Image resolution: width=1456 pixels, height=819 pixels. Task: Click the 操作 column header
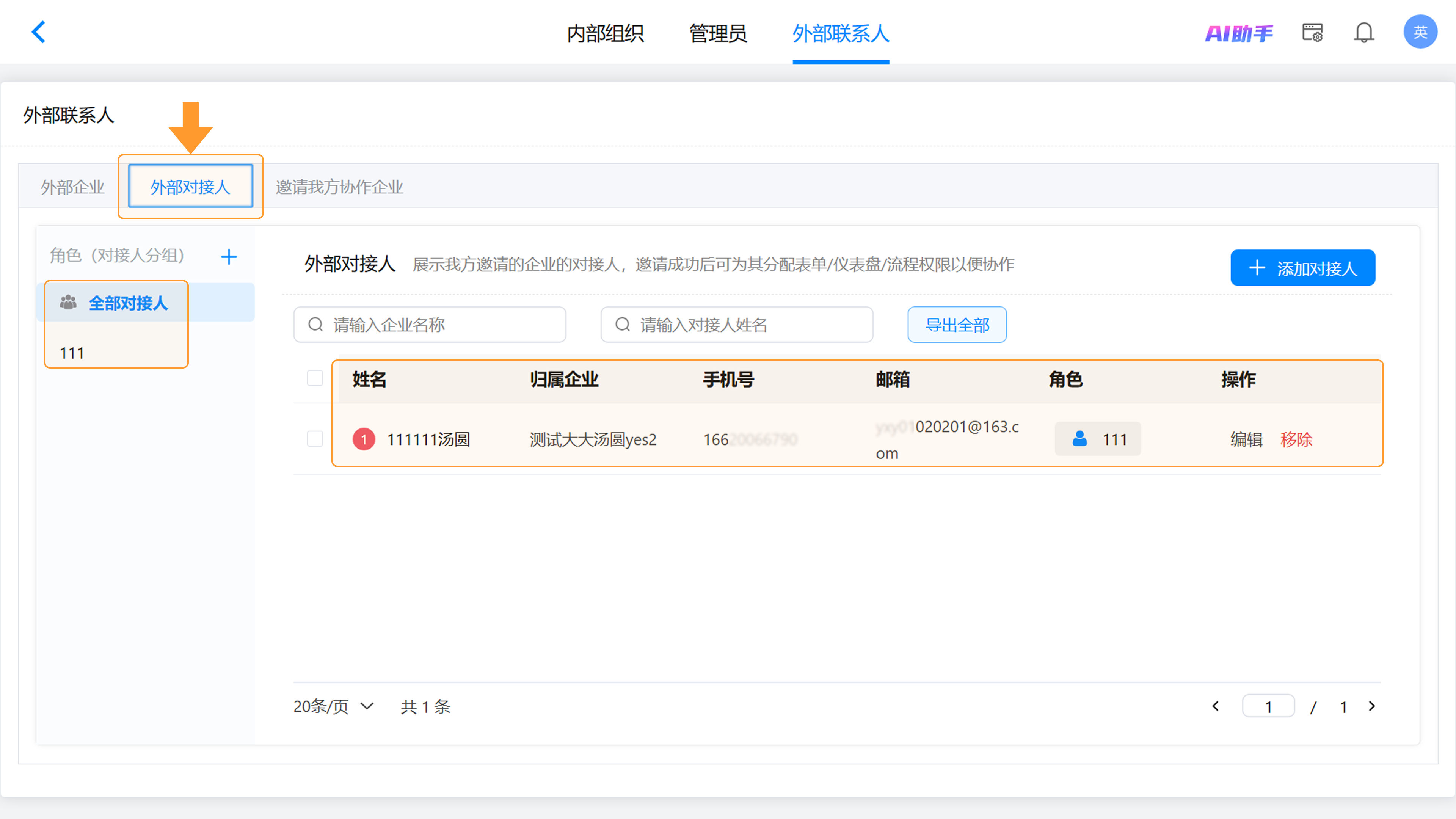tap(1238, 379)
